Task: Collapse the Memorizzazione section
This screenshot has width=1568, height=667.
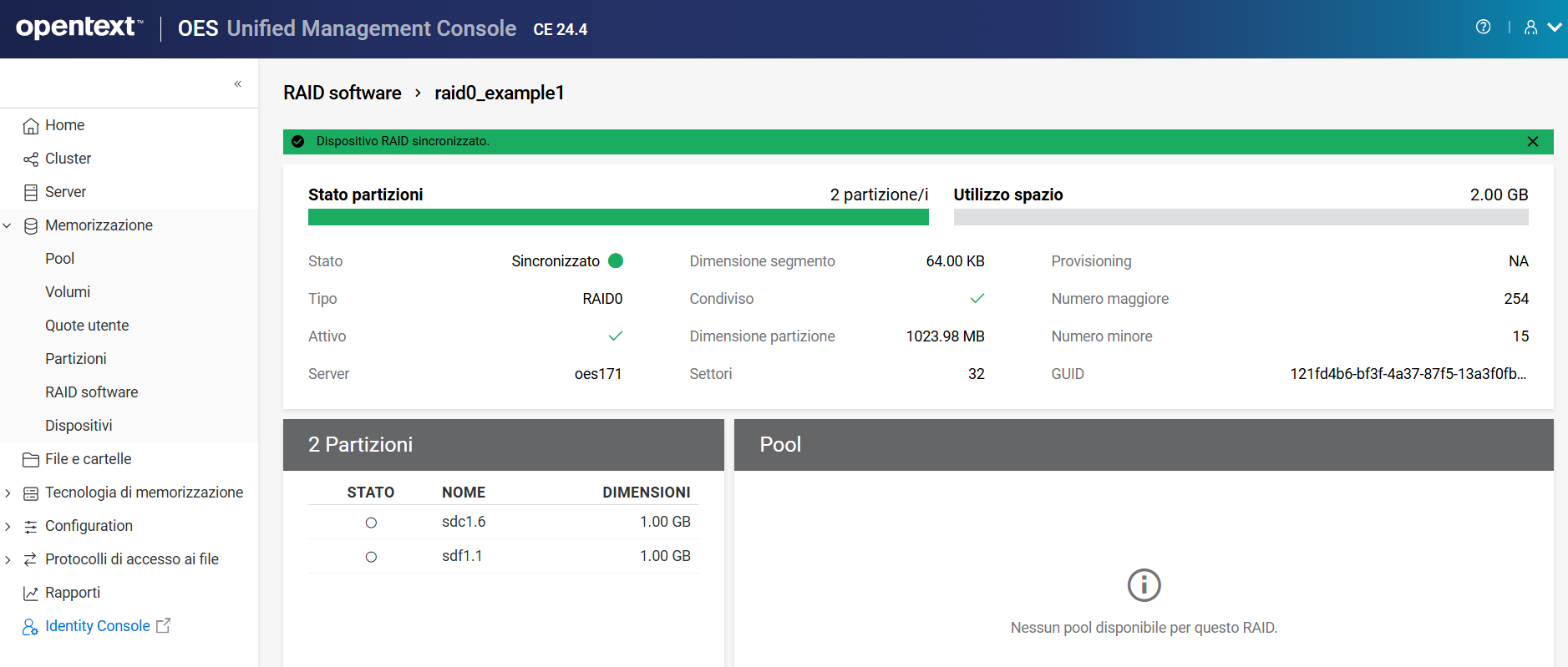Action: [8, 225]
